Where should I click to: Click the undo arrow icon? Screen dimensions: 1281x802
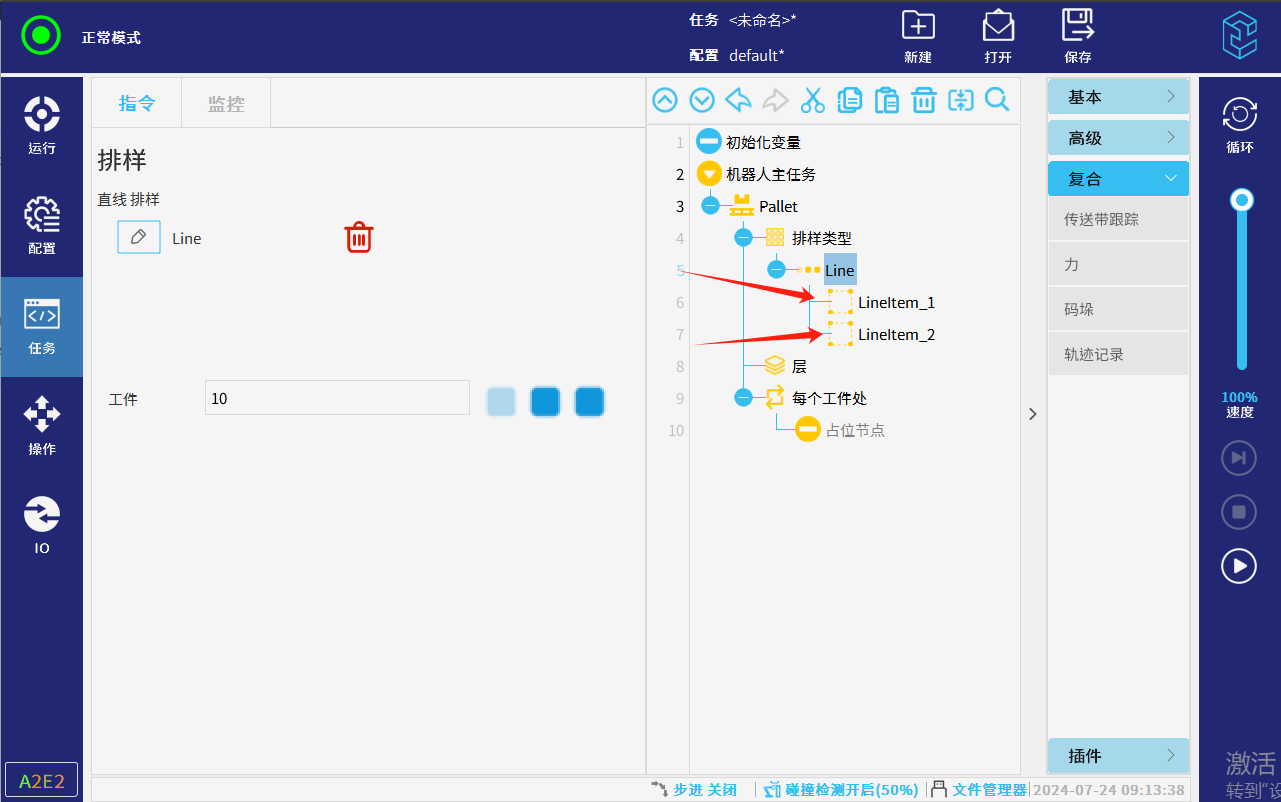coord(738,100)
